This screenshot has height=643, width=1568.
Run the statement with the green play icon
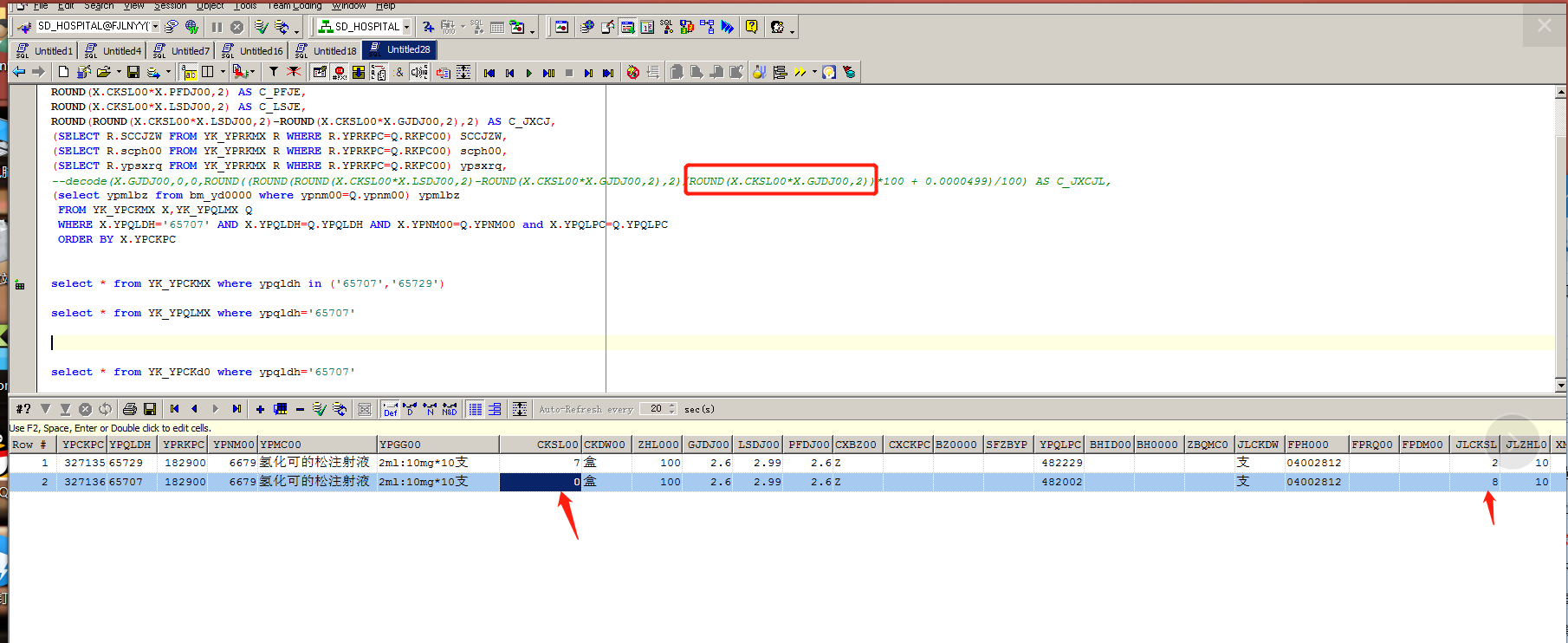point(528,73)
